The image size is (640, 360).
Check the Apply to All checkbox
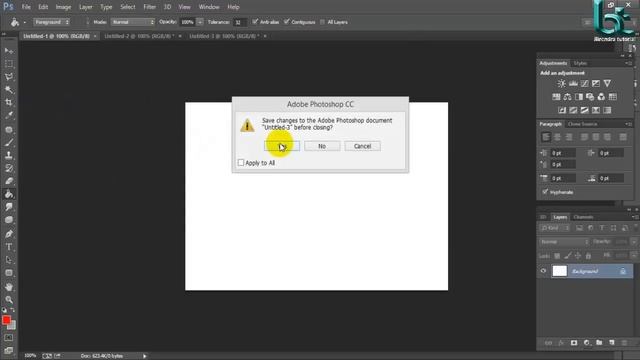click(x=241, y=163)
